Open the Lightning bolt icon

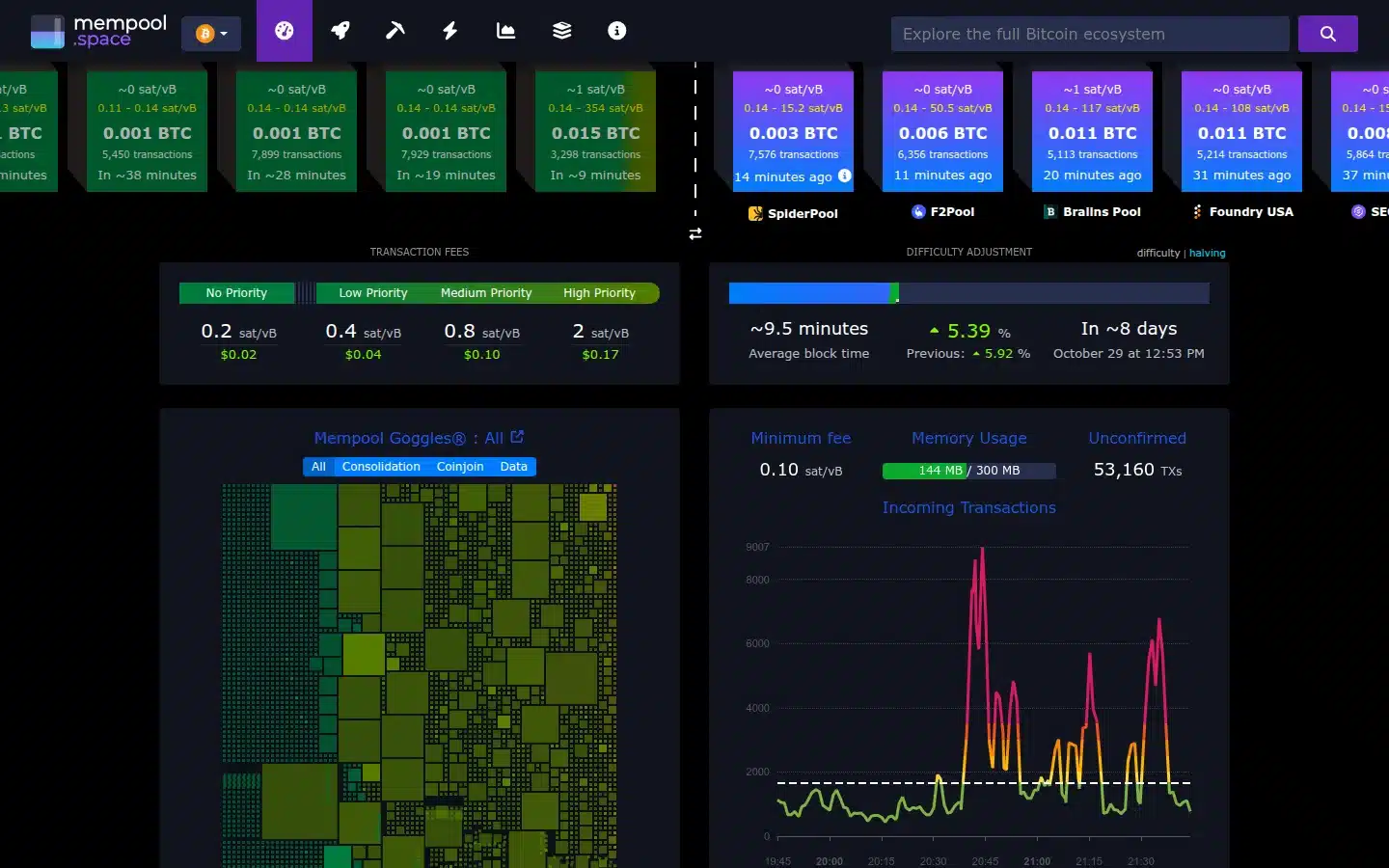[x=449, y=31]
